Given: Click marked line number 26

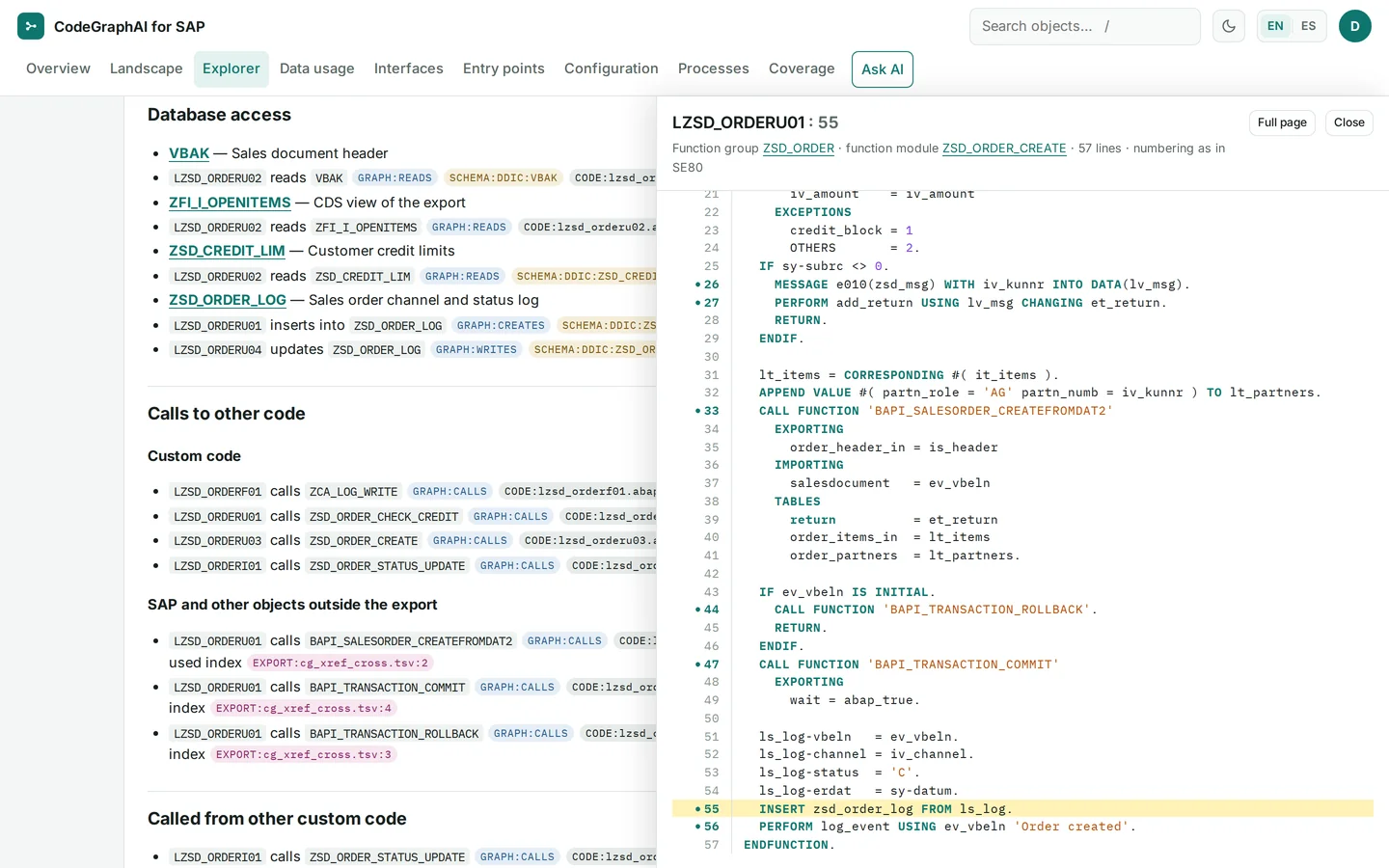Looking at the screenshot, I should click(711, 285).
